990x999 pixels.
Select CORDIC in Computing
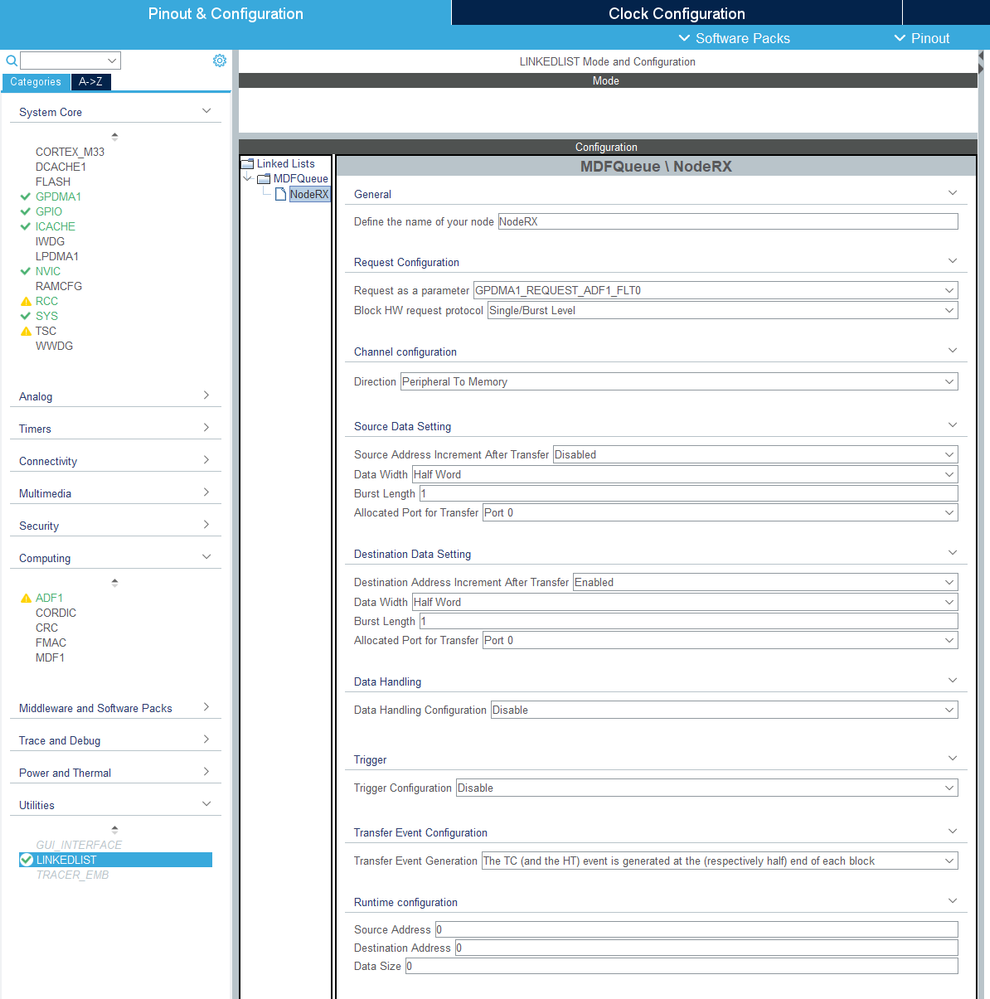click(x=55, y=613)
